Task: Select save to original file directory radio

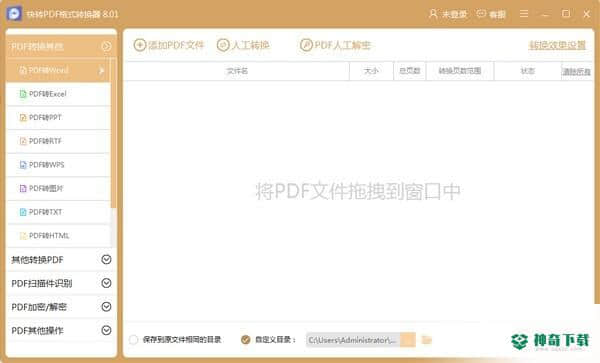Action: pyautogui.click(x=134, y=340)
